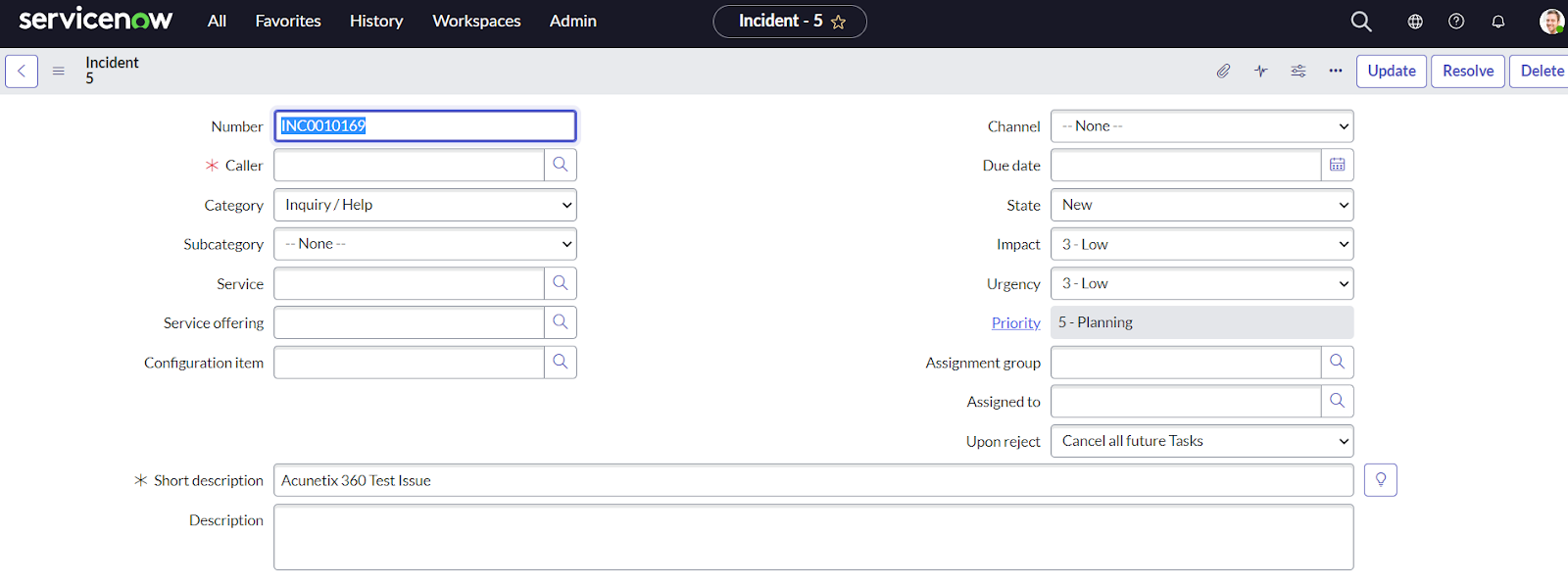Click the Delete button
The image size is (1568, 586).
[1542, 71]
